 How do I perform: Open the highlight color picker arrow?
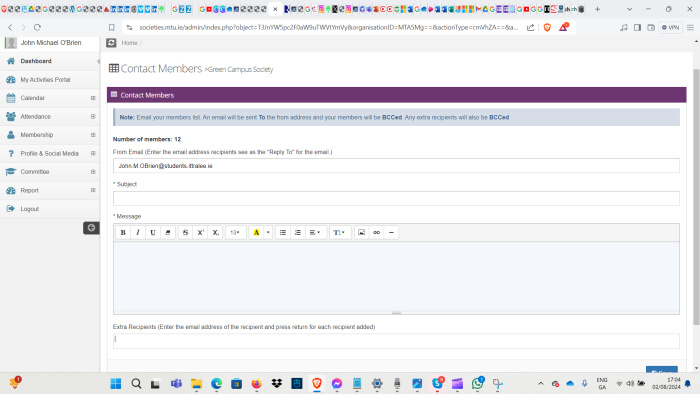pos(268,232)
